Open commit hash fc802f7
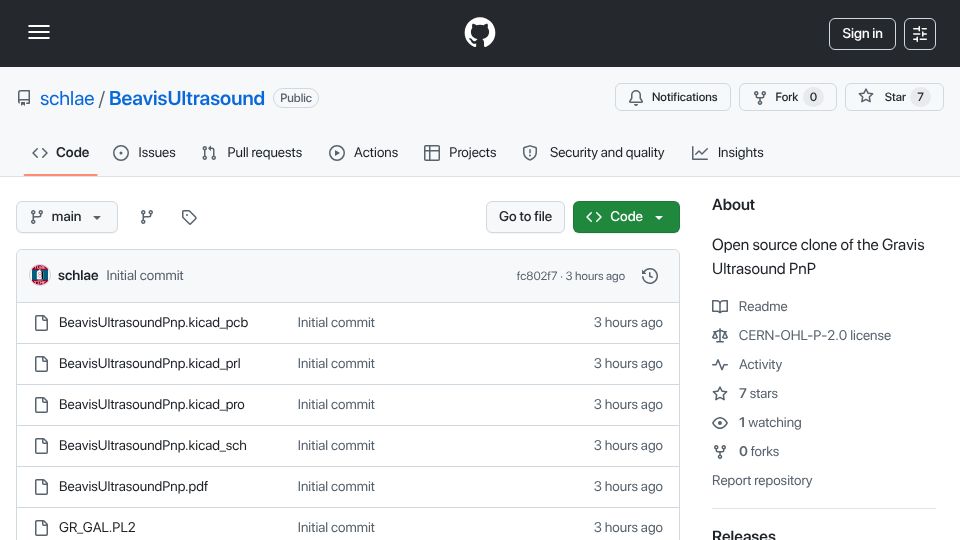 click(x=536, y=276)
